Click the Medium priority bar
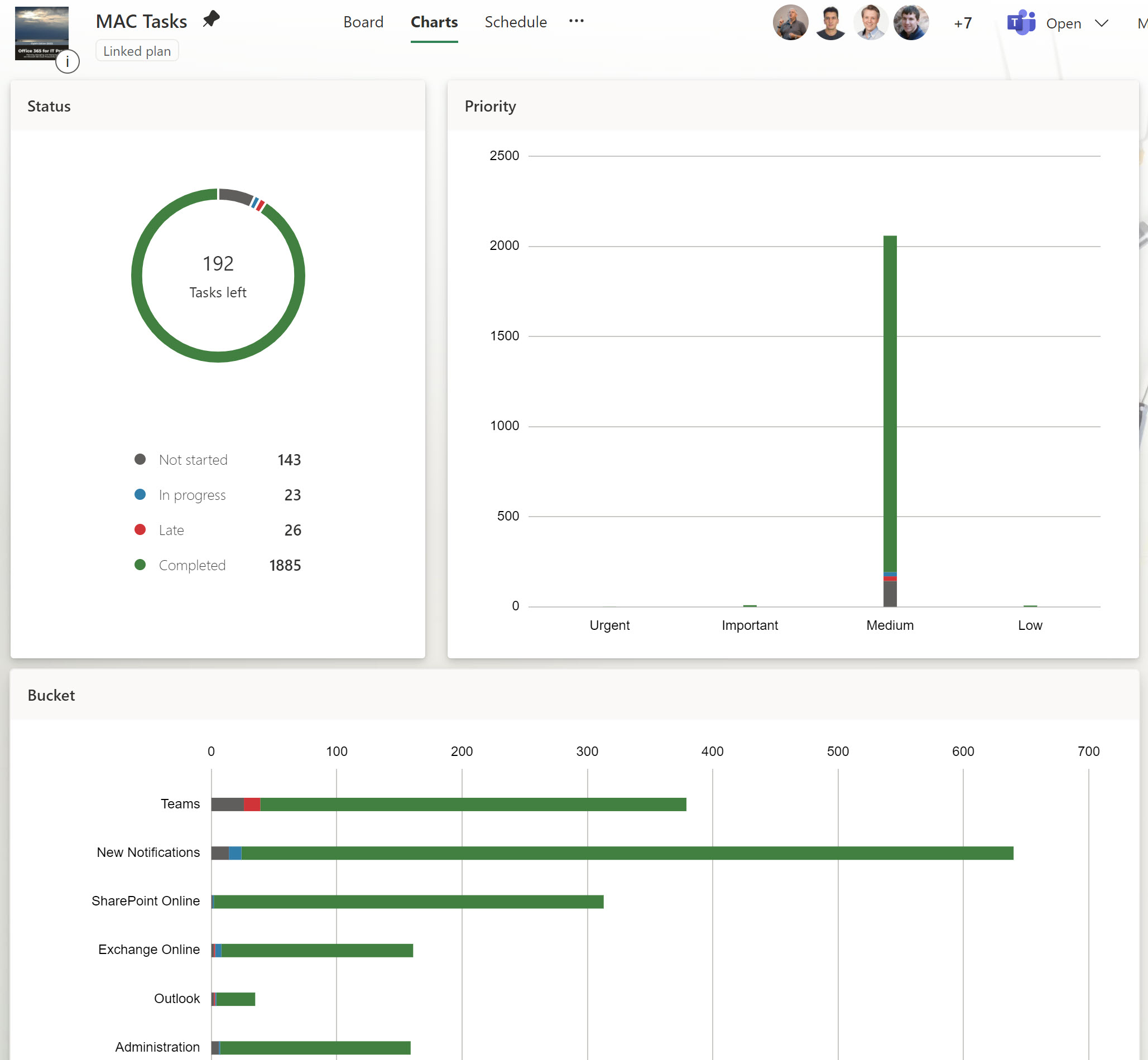The width and height of the screenshot is (1148, 1060). point(890,402)
